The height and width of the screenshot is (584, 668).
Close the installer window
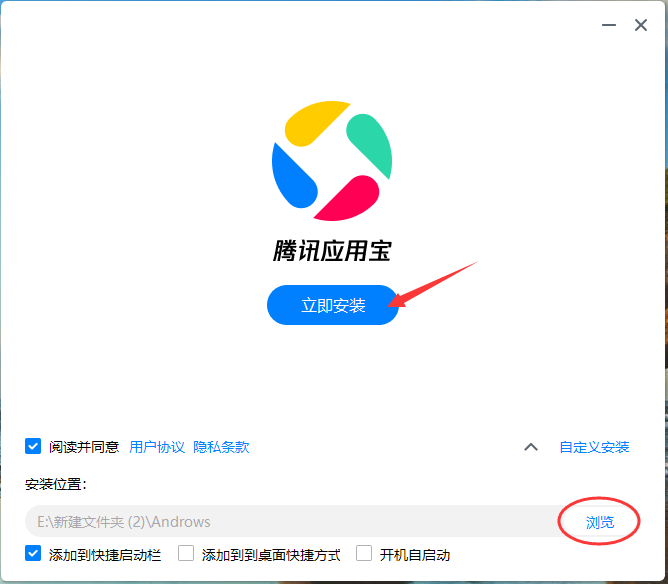coord(641,25)
